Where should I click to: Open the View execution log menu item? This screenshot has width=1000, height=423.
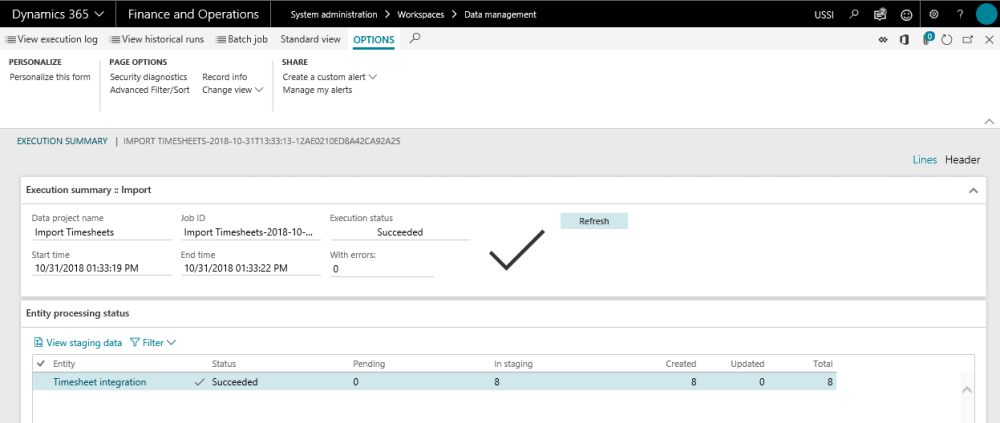(51, 40)
